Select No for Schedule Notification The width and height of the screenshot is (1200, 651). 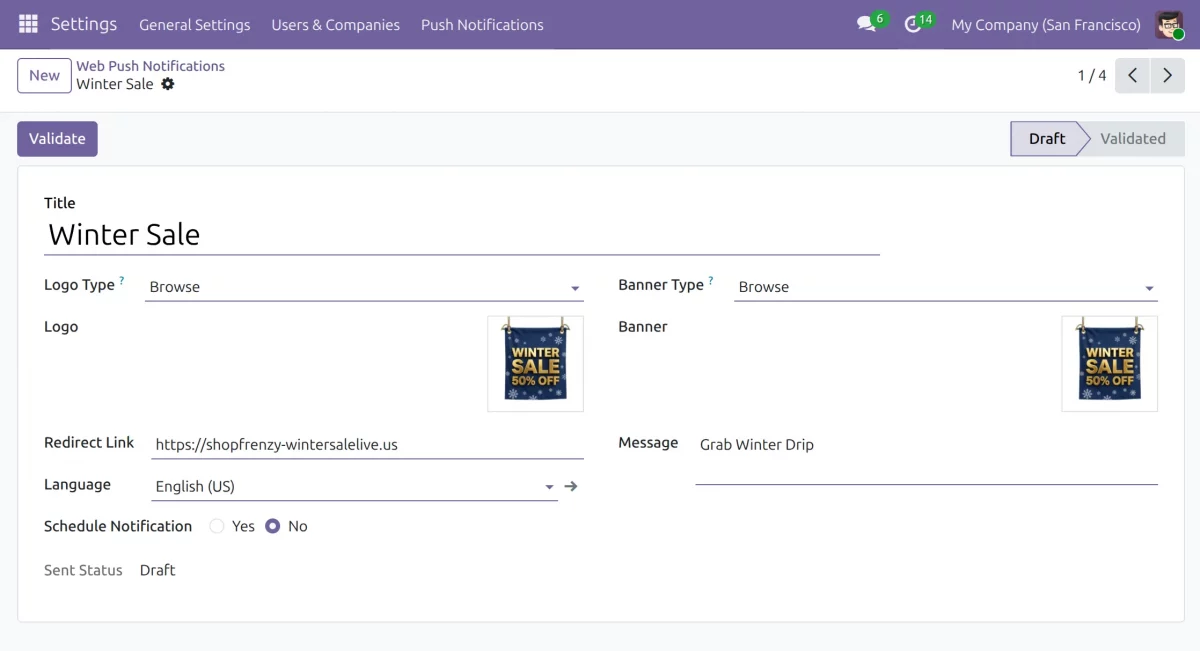pos(272,526)
